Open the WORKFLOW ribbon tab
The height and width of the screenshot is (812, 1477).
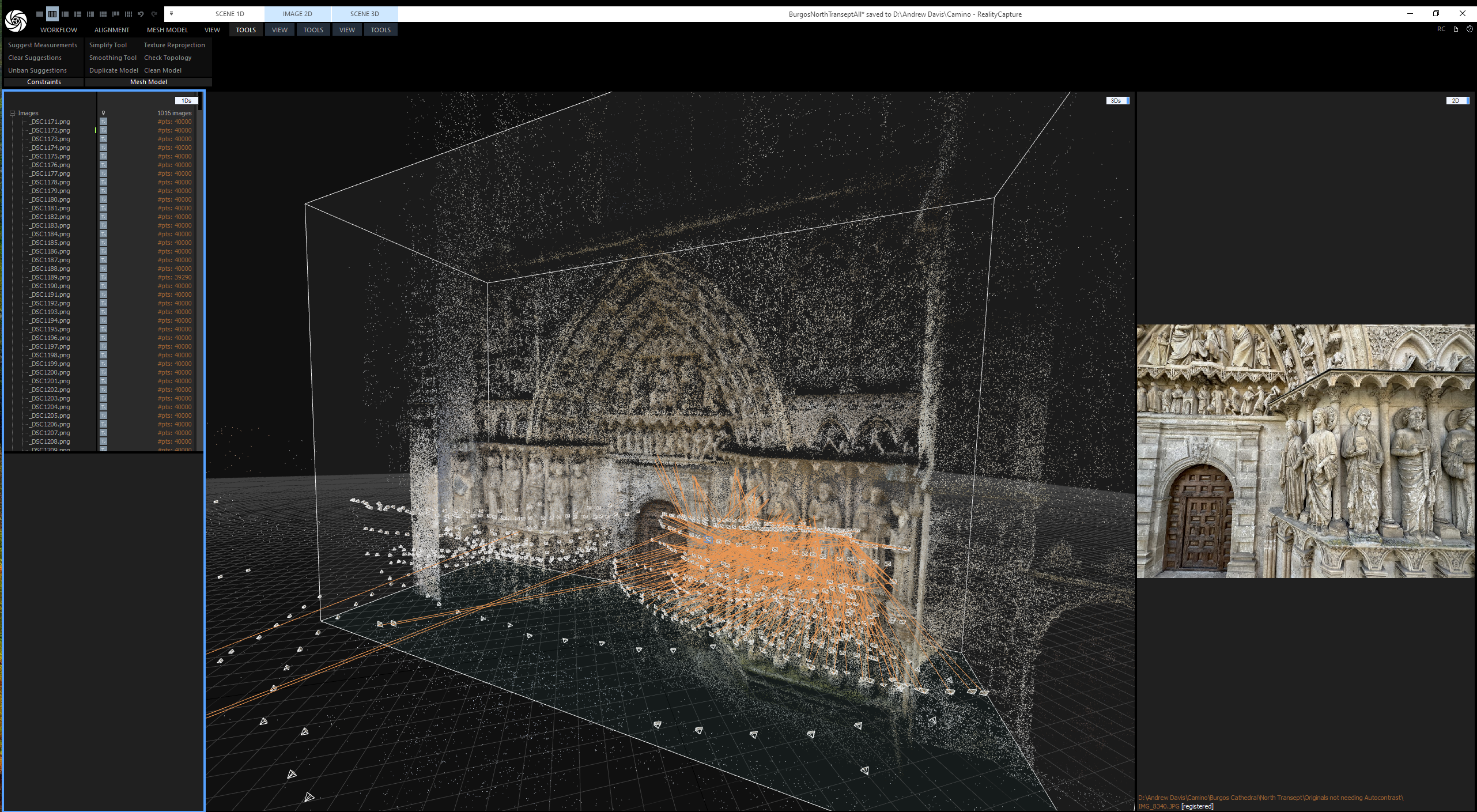point(59,30)
